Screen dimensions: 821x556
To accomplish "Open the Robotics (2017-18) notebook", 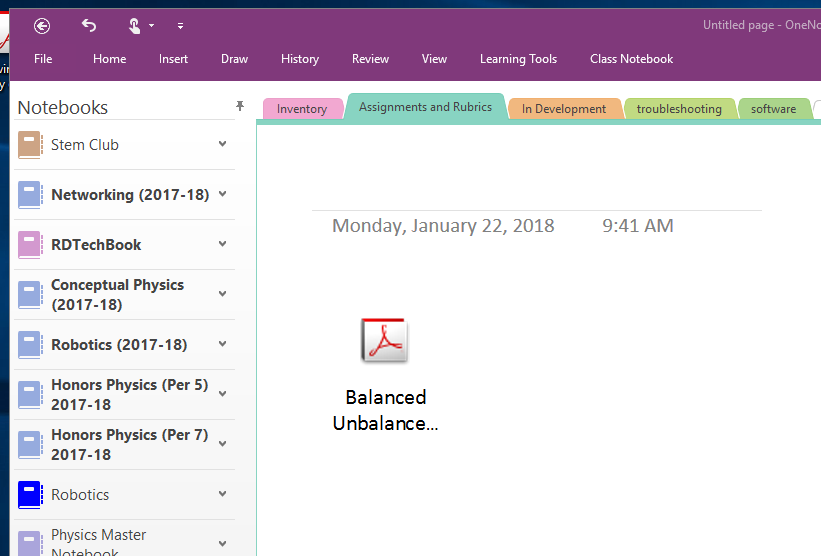I will [125, 344].
